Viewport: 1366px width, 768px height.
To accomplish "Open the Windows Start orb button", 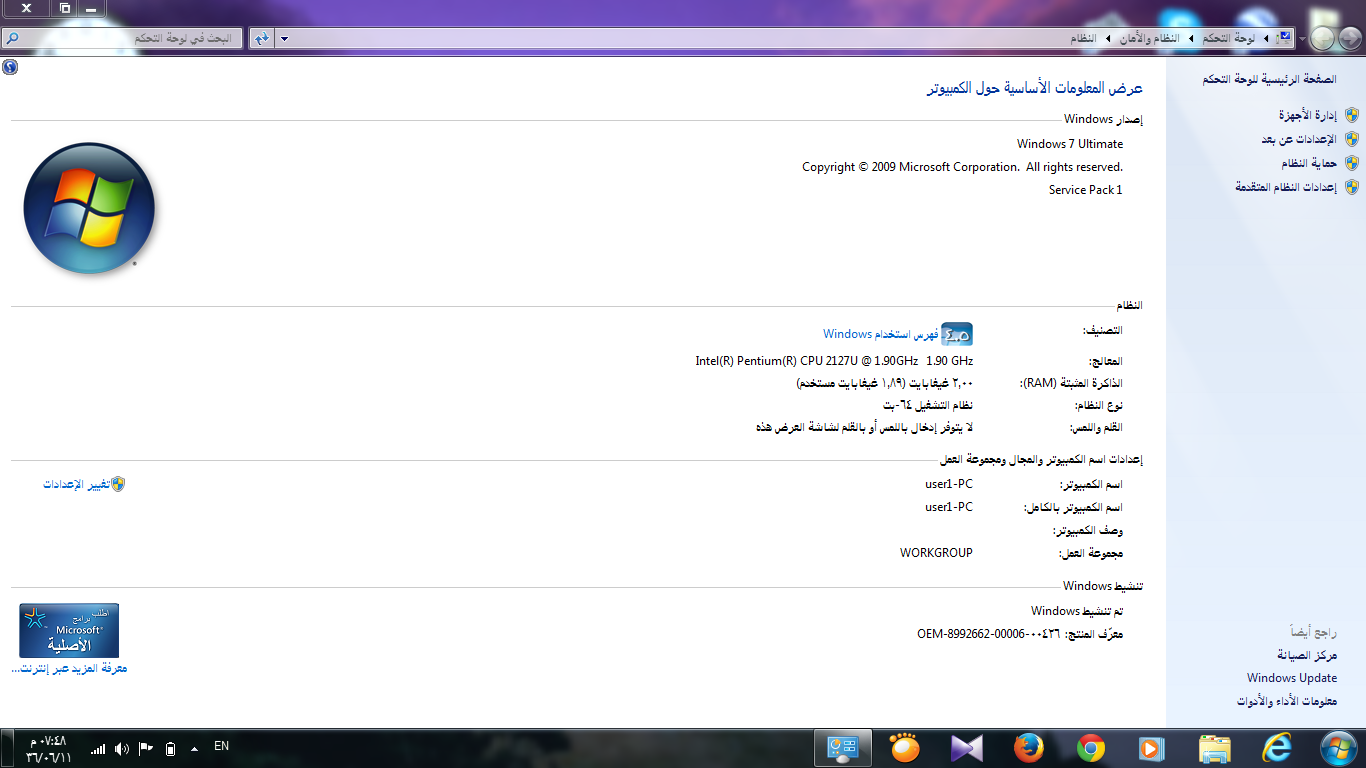I will pyautogui.click(x=1339, y=748).
